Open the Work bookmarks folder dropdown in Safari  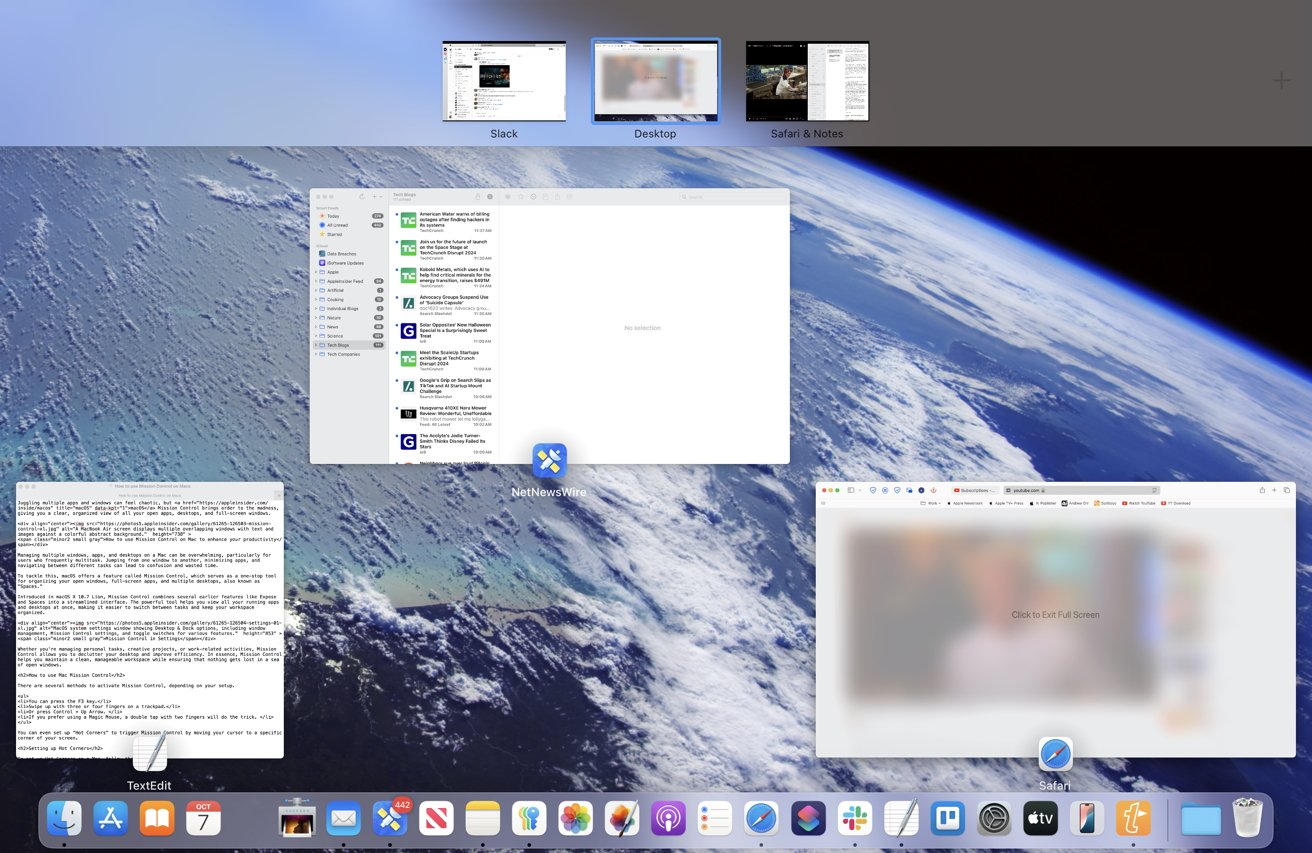click(932, 503)
